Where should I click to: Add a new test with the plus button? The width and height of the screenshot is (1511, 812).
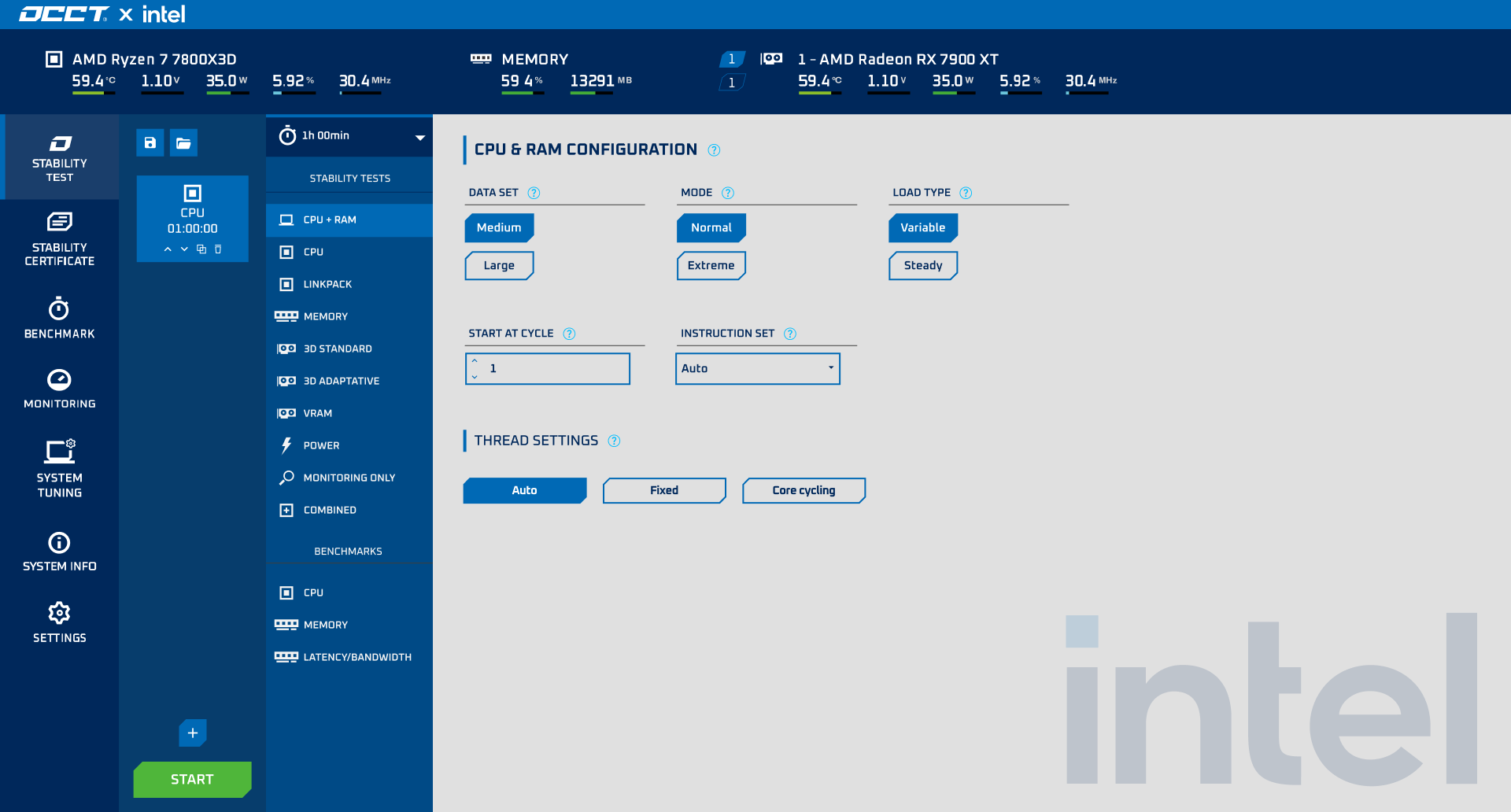tap(193, 733)
